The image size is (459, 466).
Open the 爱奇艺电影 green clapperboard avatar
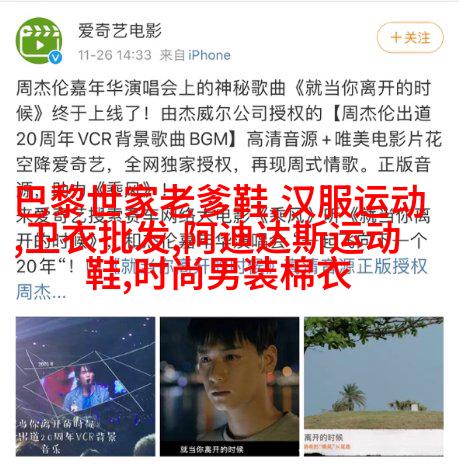39,41
